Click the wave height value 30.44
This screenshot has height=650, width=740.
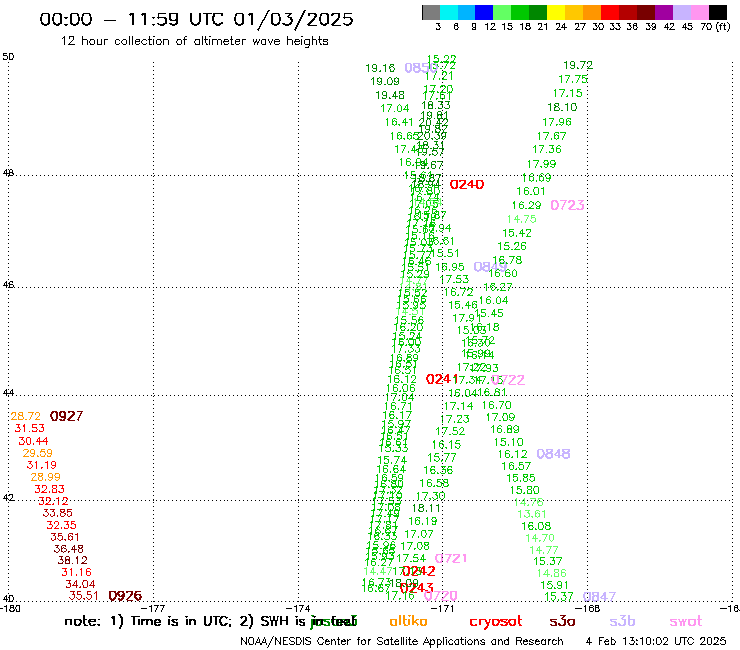coord(33,441)
